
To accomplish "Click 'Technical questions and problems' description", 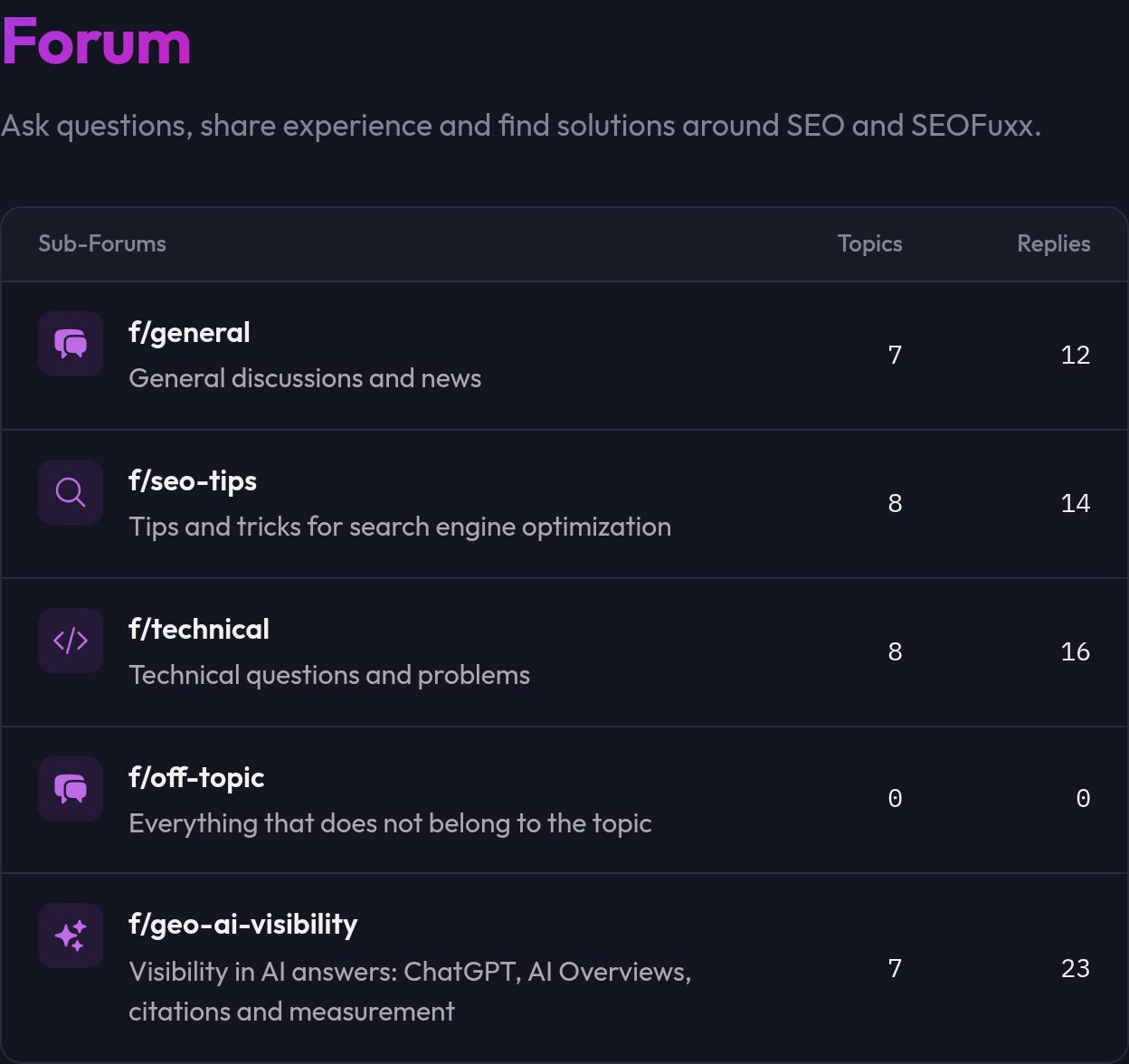I will (329, 675).
